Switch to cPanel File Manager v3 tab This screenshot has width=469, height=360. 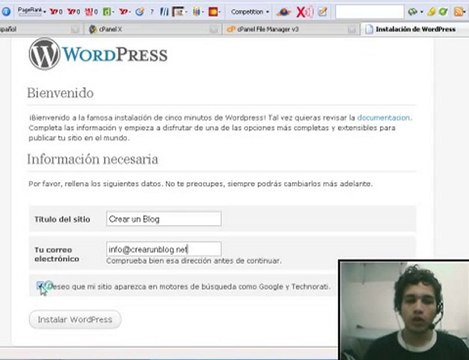(x=290, y=29)
